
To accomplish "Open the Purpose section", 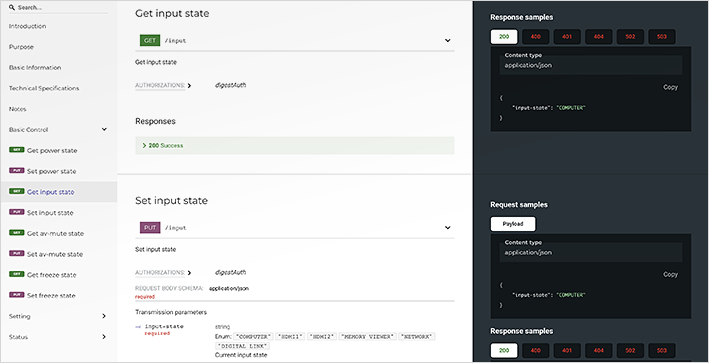I will point(21,47).
